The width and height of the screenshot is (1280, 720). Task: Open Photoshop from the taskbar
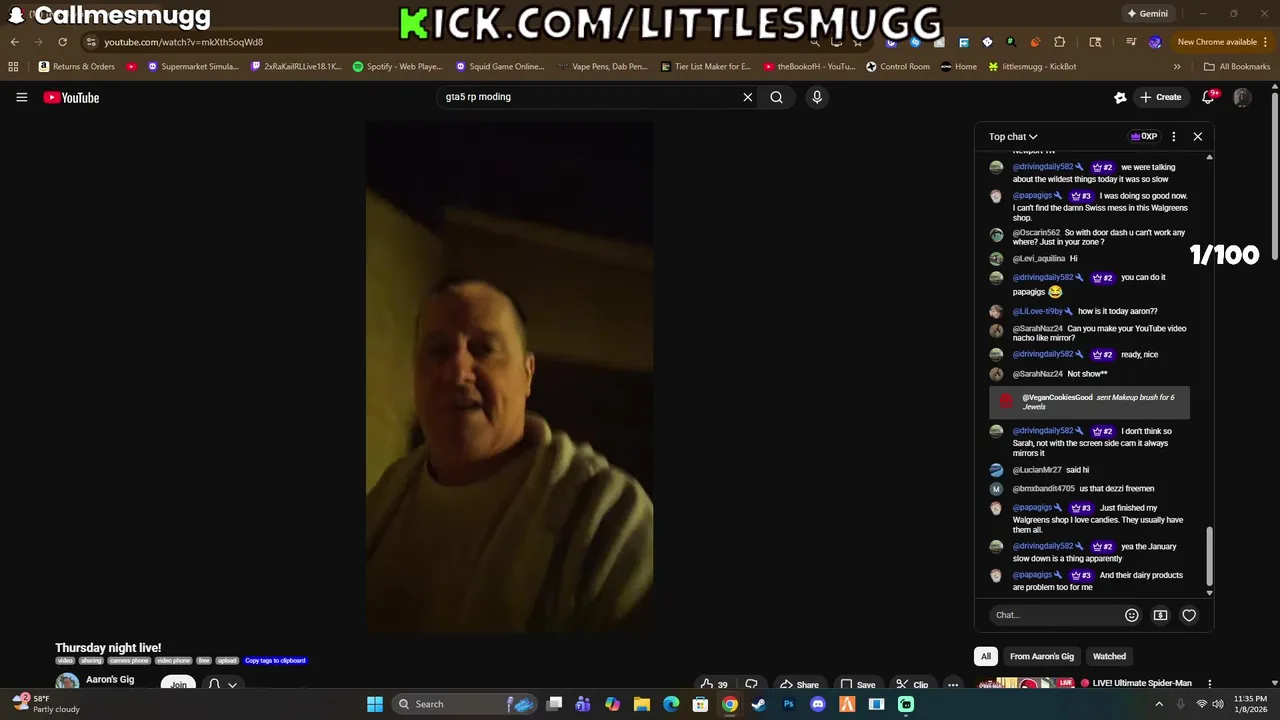(x=788, y=704)
